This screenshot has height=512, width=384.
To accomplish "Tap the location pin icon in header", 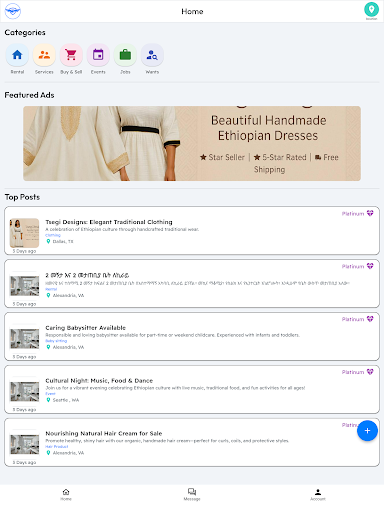I will pos(371,9).
